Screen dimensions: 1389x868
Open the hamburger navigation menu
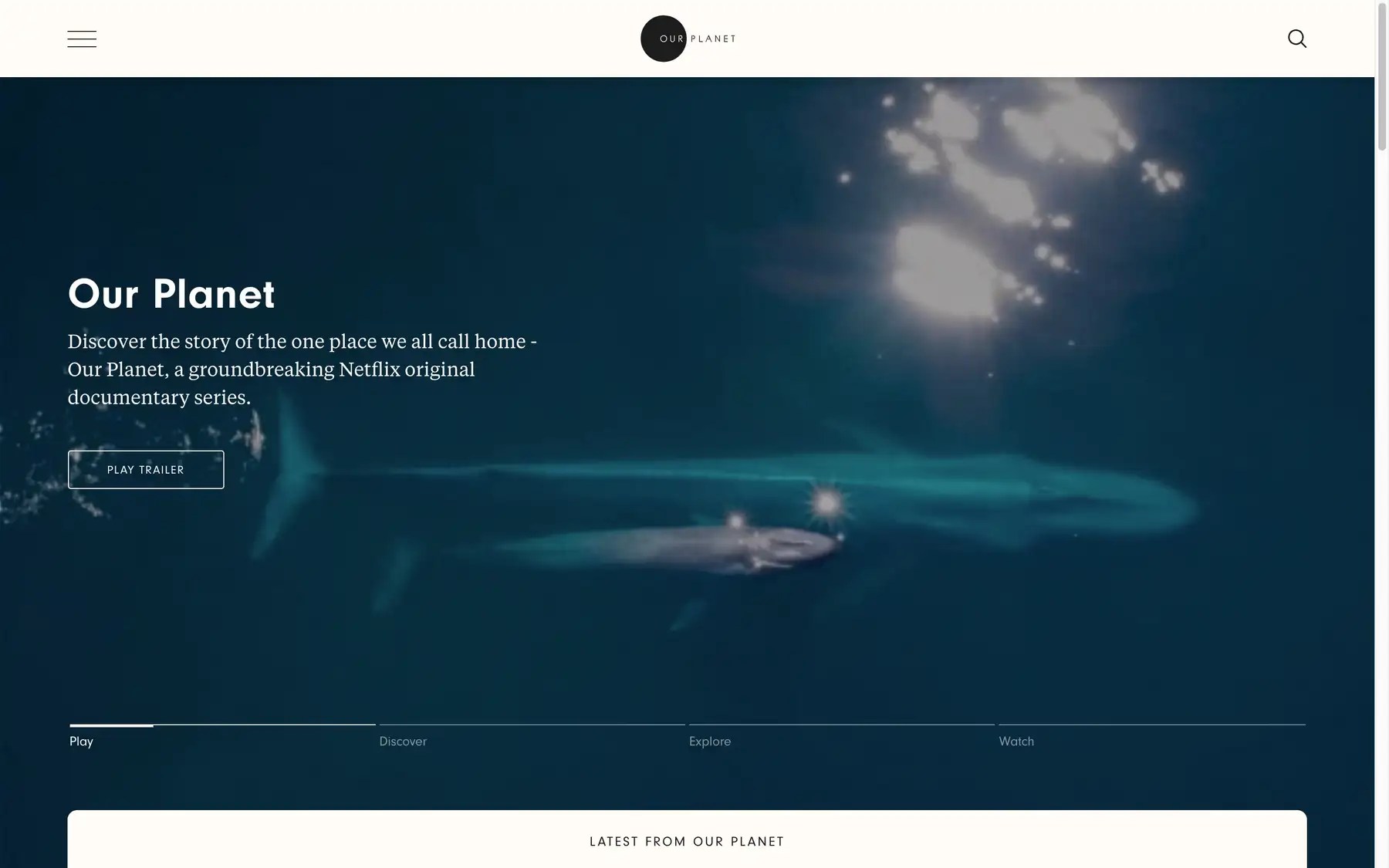coord(82,39)
